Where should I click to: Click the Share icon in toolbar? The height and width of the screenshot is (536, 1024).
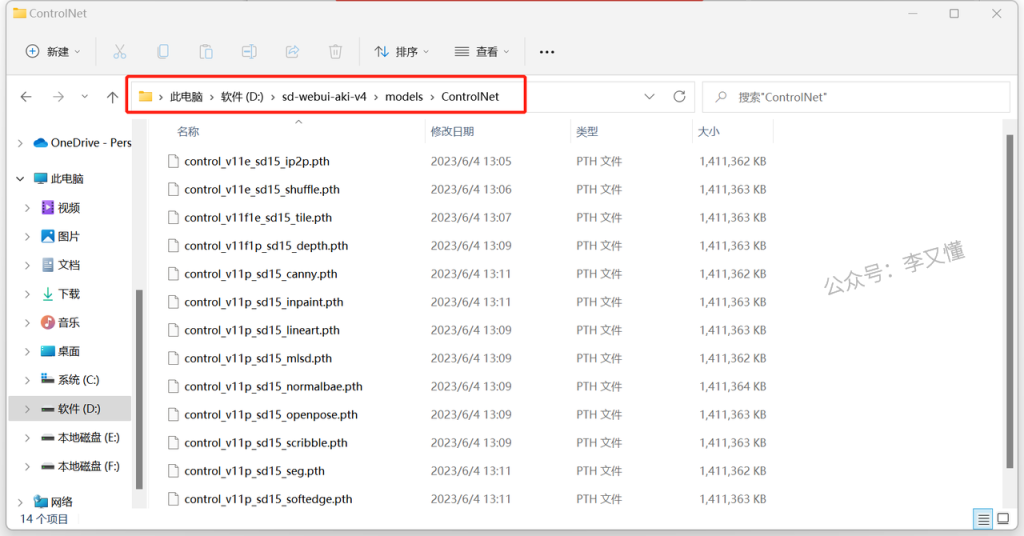tap(292, 52)
